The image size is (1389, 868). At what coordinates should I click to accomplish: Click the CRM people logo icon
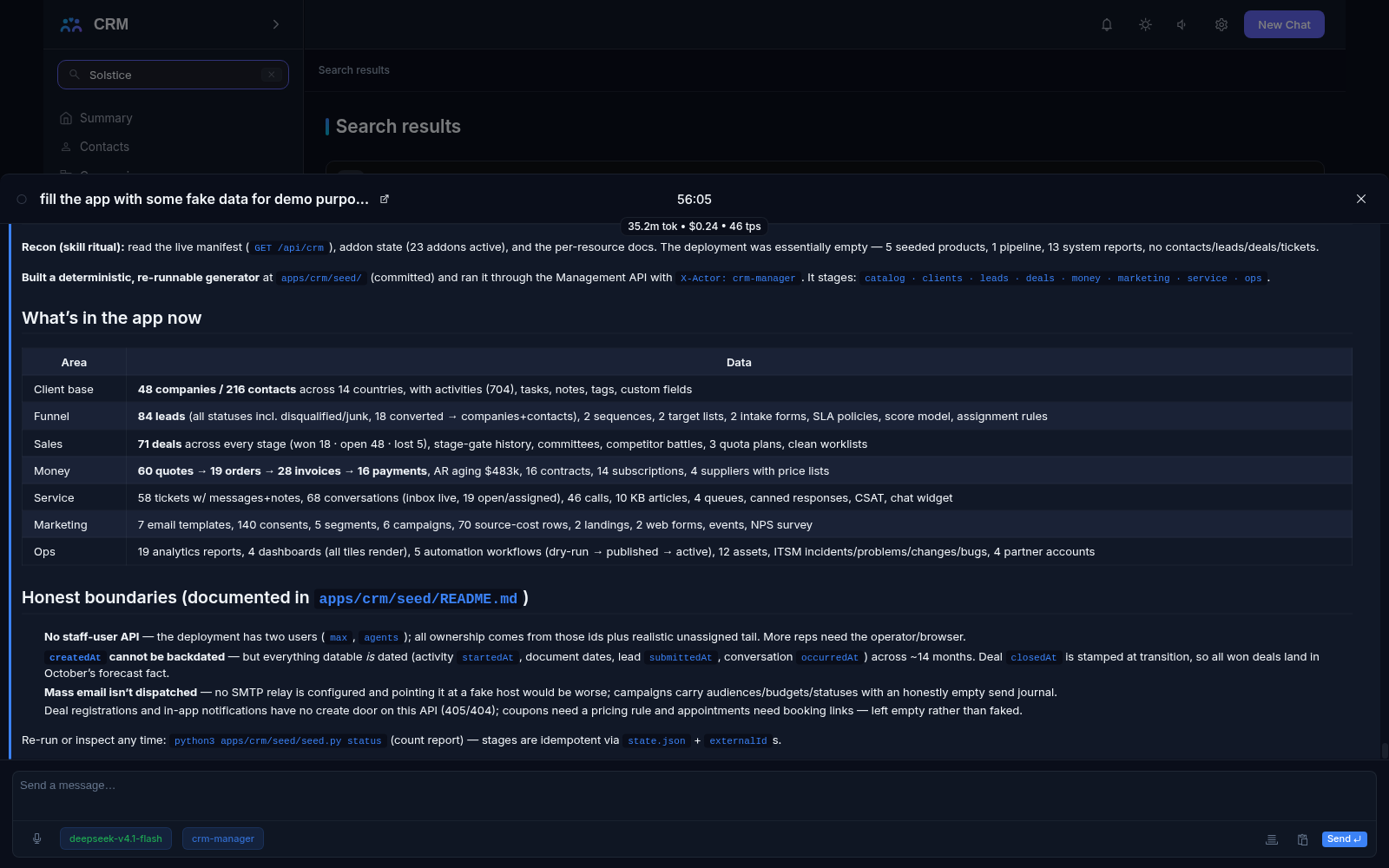pyautogui.click(x=71, y=24)
